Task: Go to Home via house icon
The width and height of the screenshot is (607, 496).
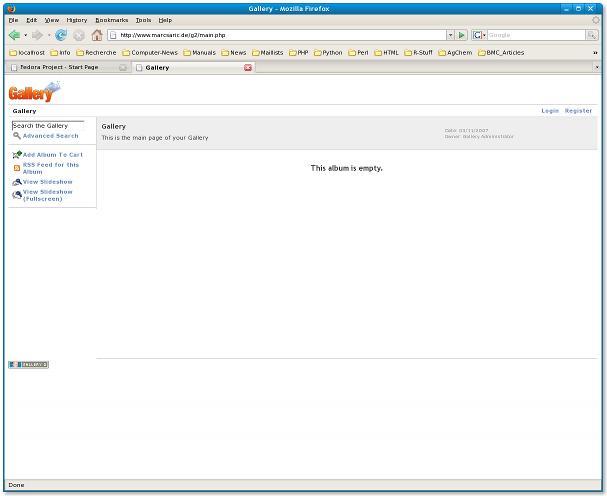Action: (x=97, y=35)
